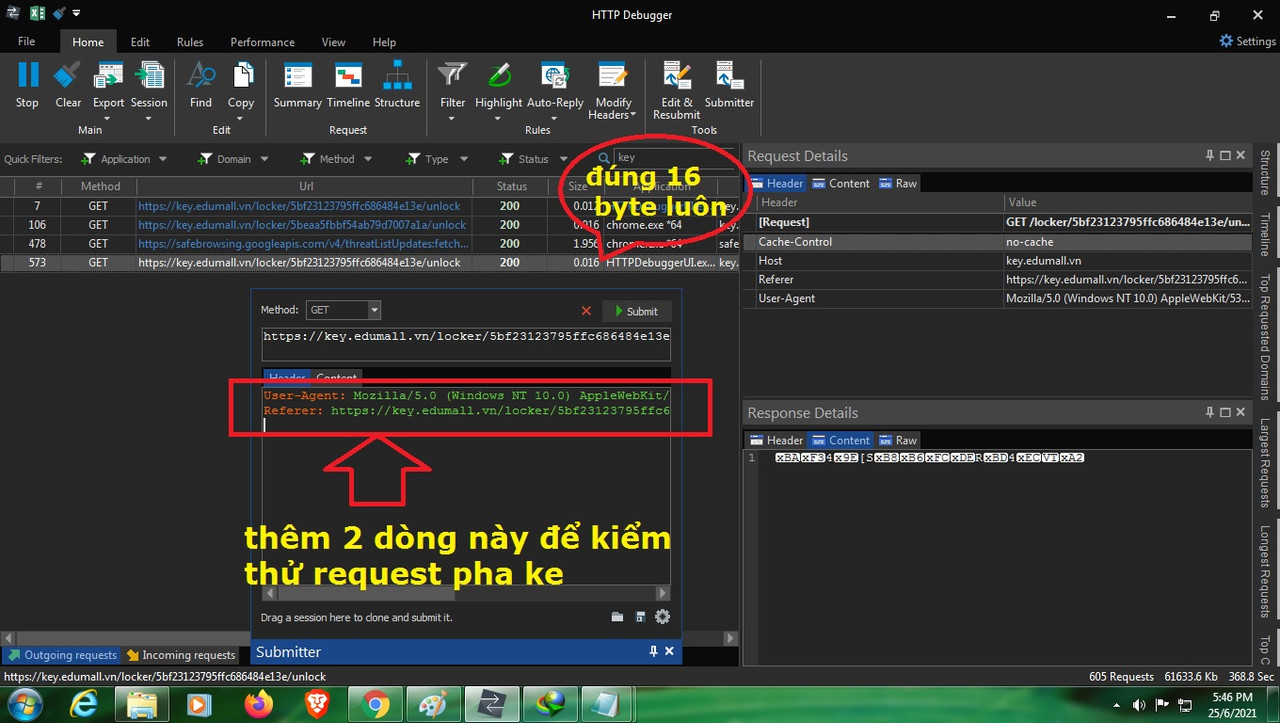Screen dimensions: 1280x723
Task: Select the Raw tab in Request Details
Action: tap(898, 183)
